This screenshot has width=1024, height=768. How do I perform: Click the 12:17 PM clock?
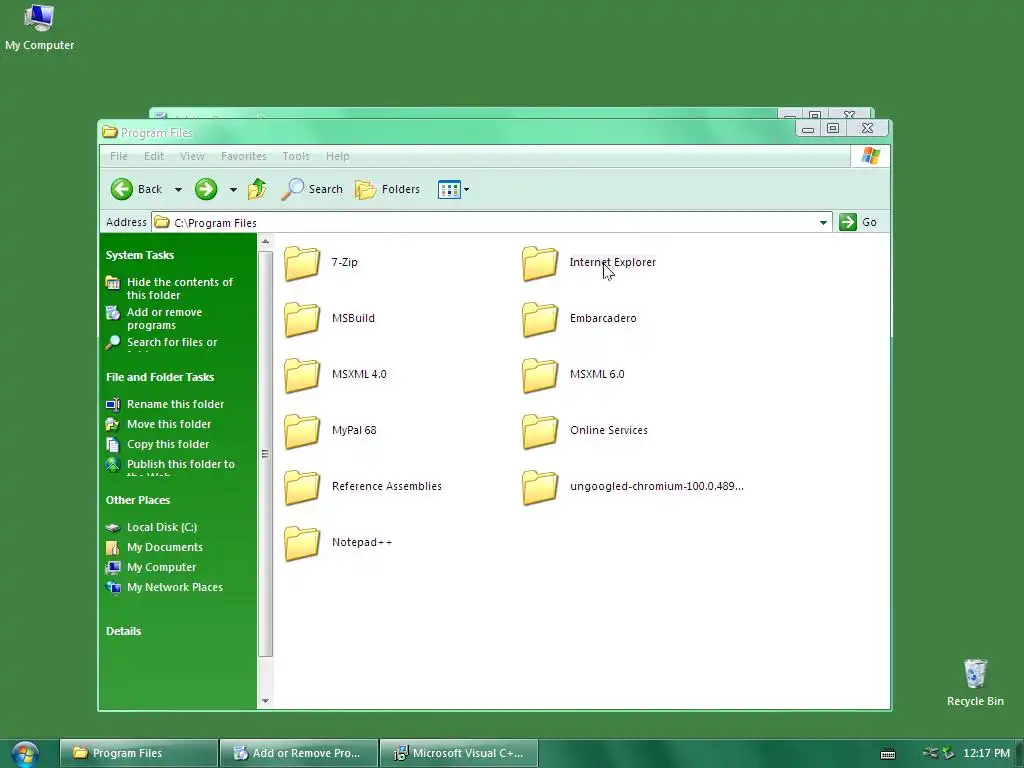[986, 754]
